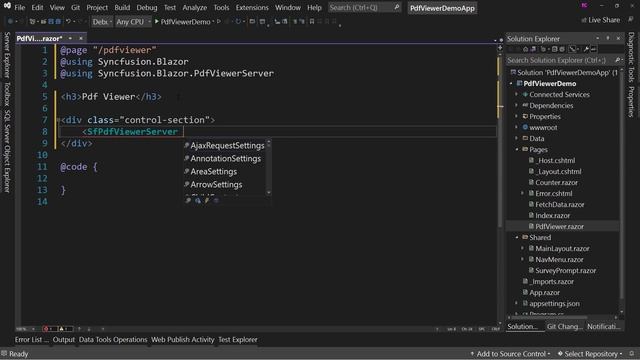Open the Test Explorer tab
Screen dimensions: 640x360
pyautogui.click(x=238, y=340)
